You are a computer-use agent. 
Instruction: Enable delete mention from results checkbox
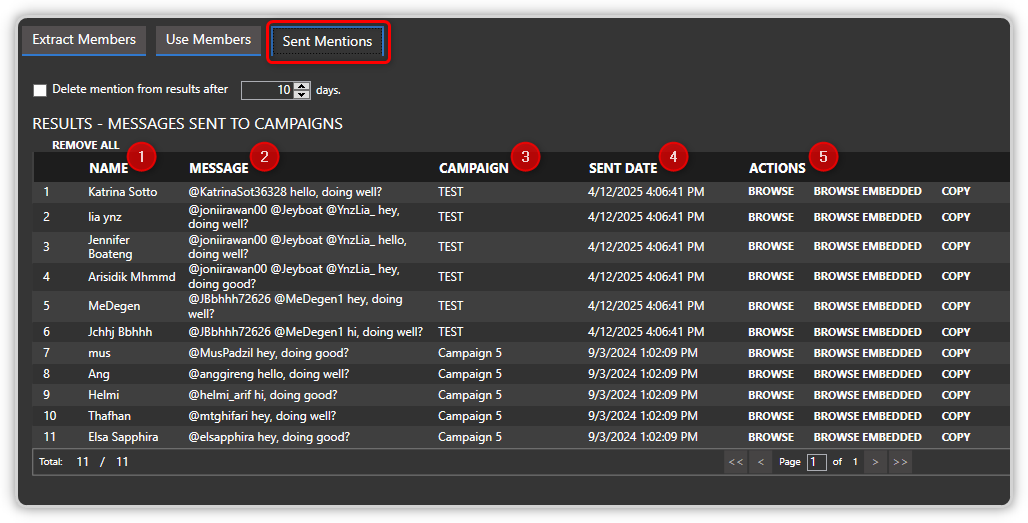[40, 90]
